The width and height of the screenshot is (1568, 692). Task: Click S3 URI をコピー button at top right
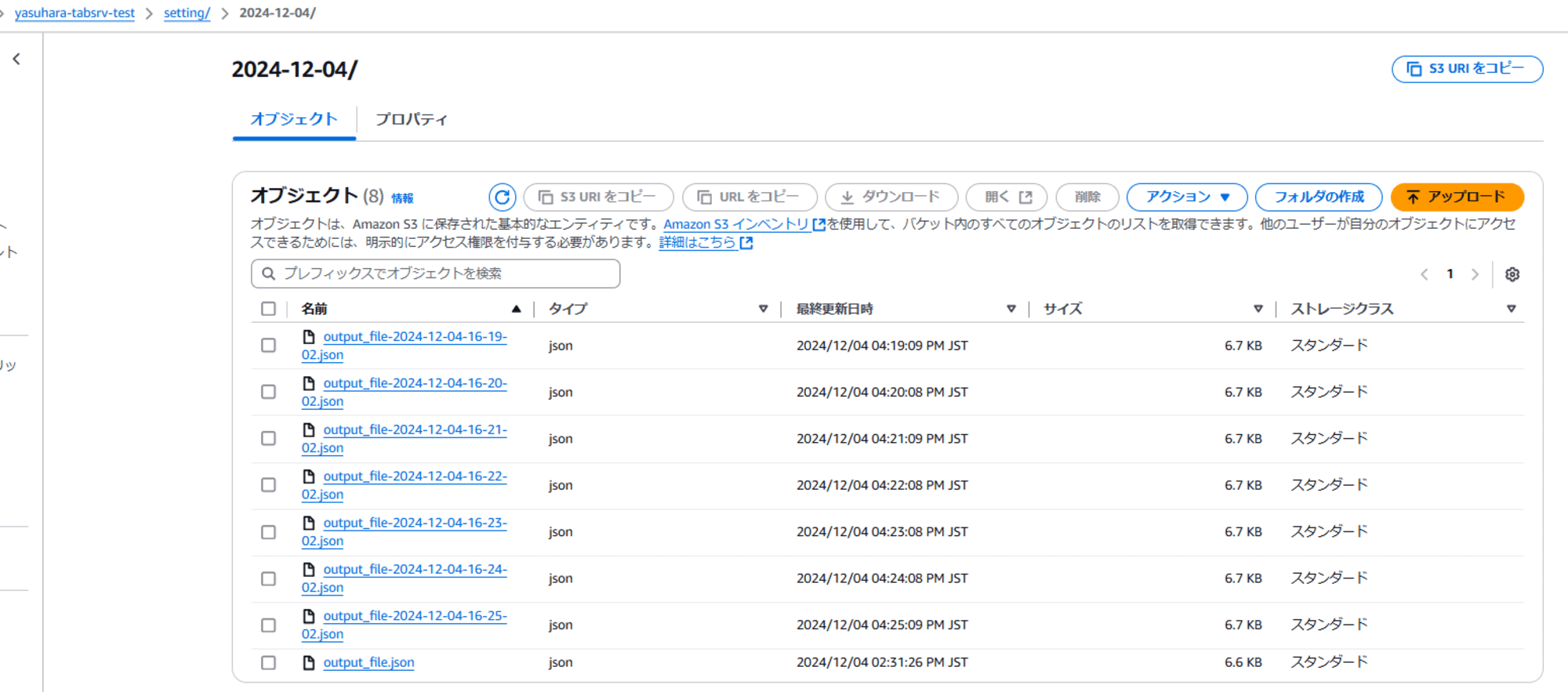pos(1467,69)
